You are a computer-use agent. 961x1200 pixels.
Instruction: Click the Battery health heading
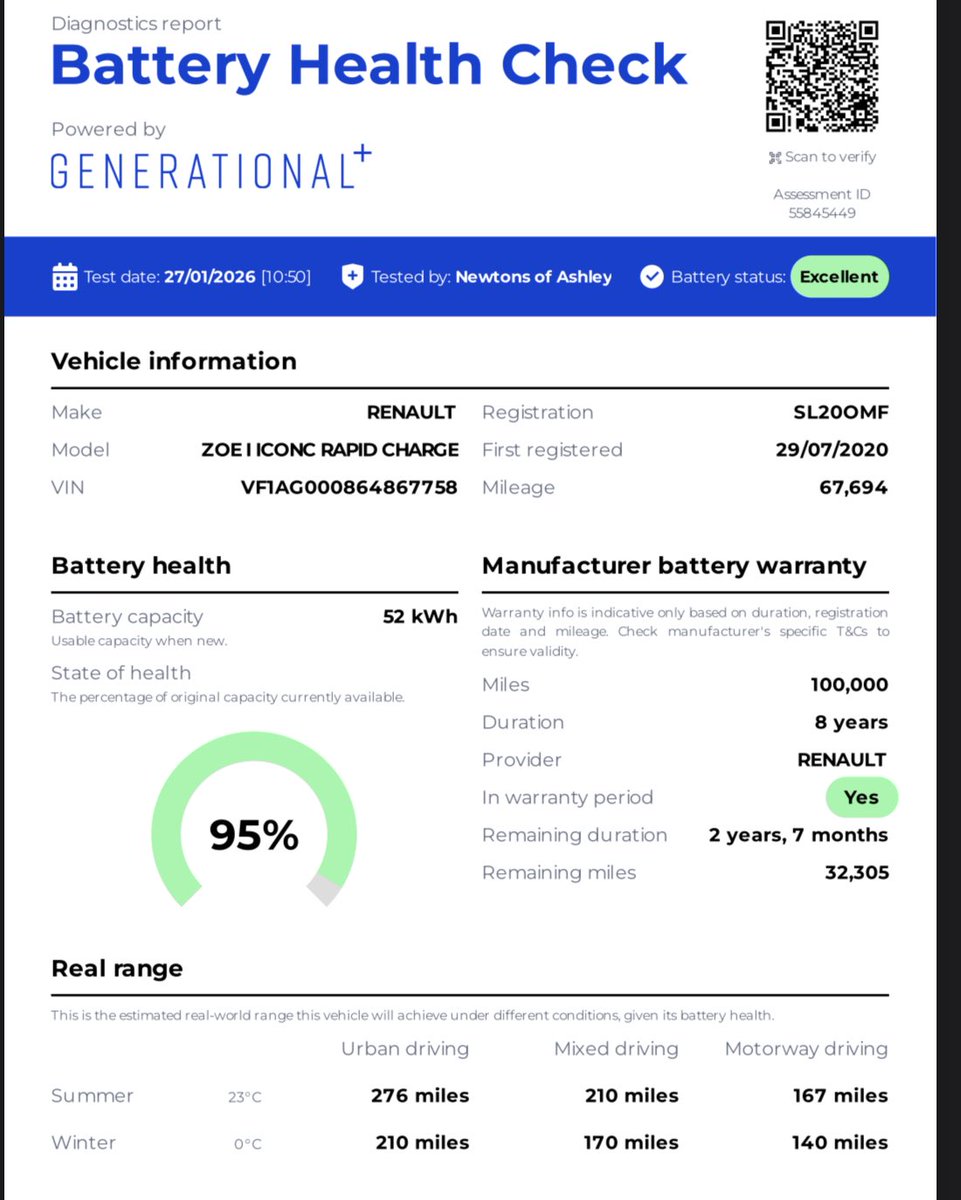point(141,566)
